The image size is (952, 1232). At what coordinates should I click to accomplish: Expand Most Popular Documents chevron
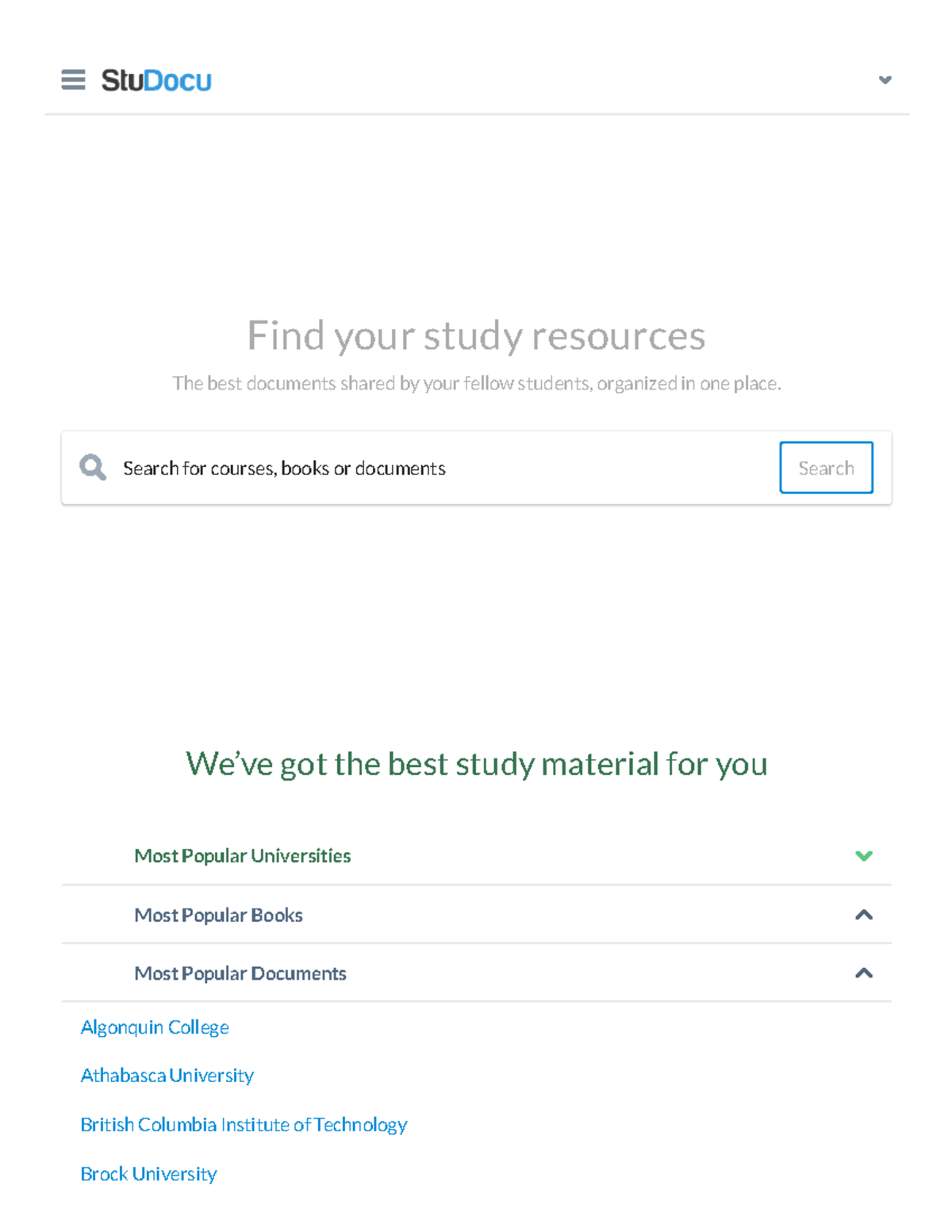tap(863, 973)
